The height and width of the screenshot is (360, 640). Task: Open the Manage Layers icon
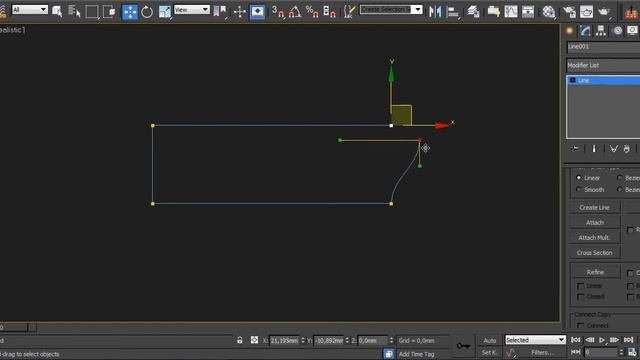(473, 11)
